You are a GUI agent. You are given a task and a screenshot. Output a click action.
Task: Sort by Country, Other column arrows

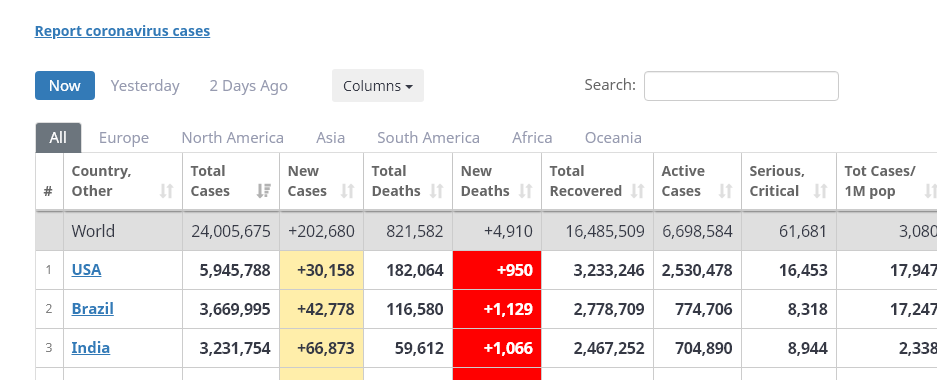click(x=167, y=191)
